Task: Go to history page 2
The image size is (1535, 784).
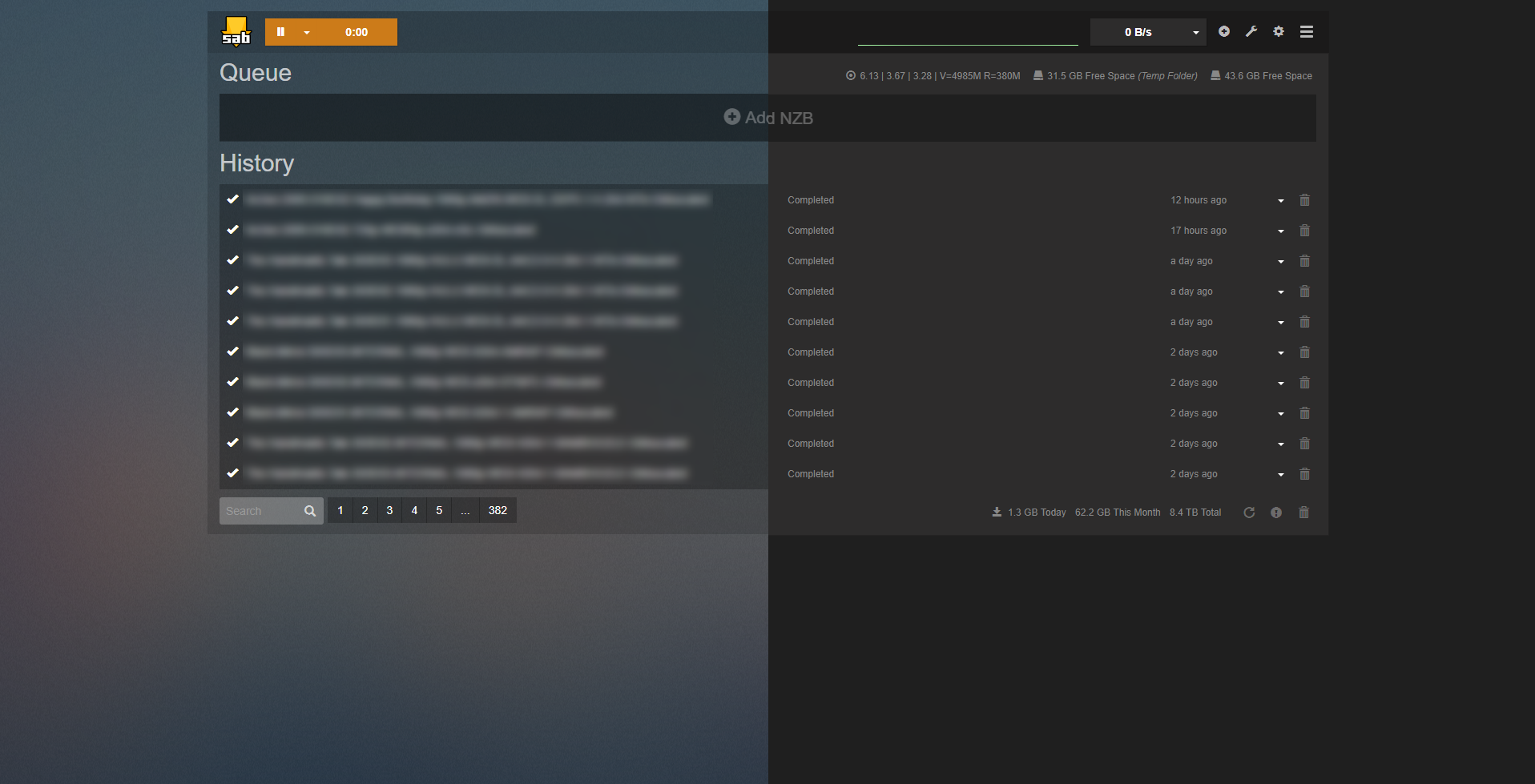Action: click(x=365, y=510)
